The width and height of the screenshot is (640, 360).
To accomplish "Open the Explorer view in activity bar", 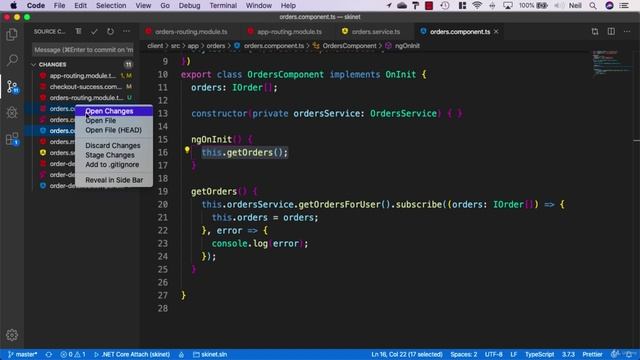I will [x=12, y=35].
